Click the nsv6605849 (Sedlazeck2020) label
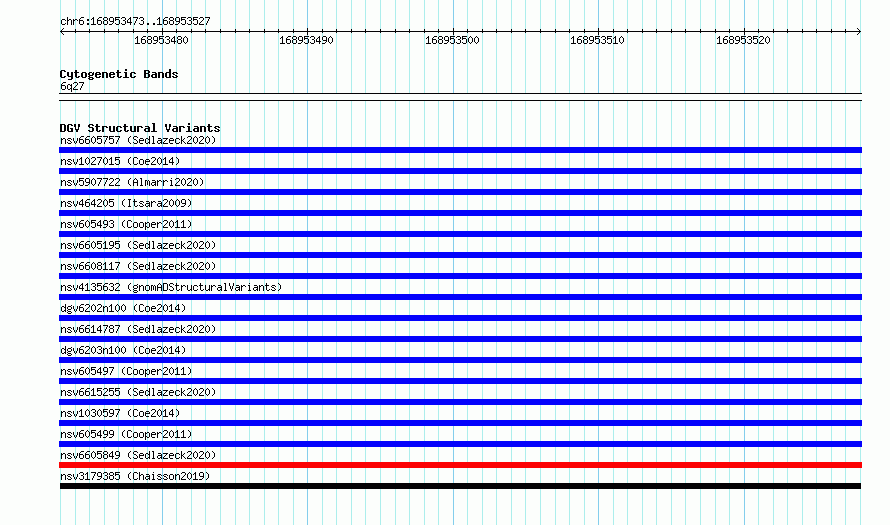This screenshot has width=890, height=525. 138,455
